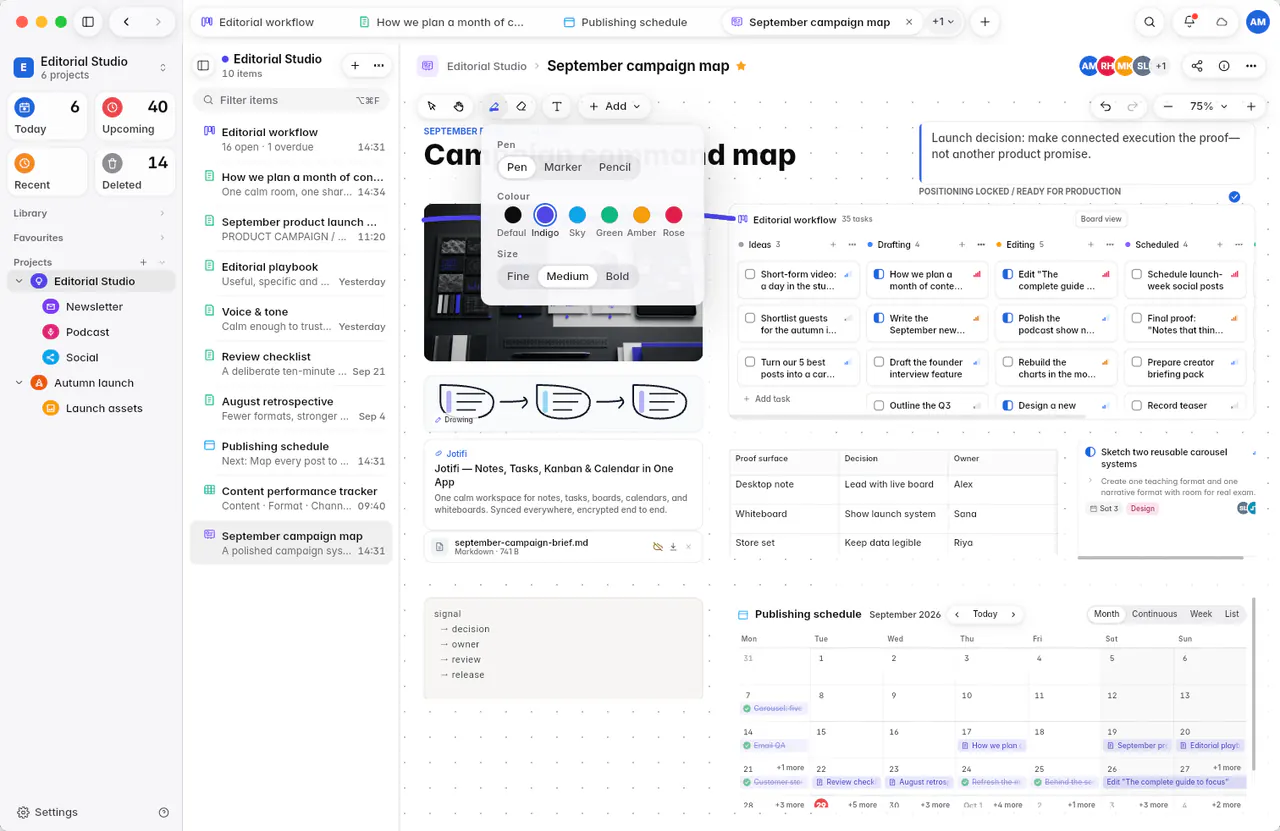Add a task in the Ideas column

pyautogui.click(x=768, y=399)
